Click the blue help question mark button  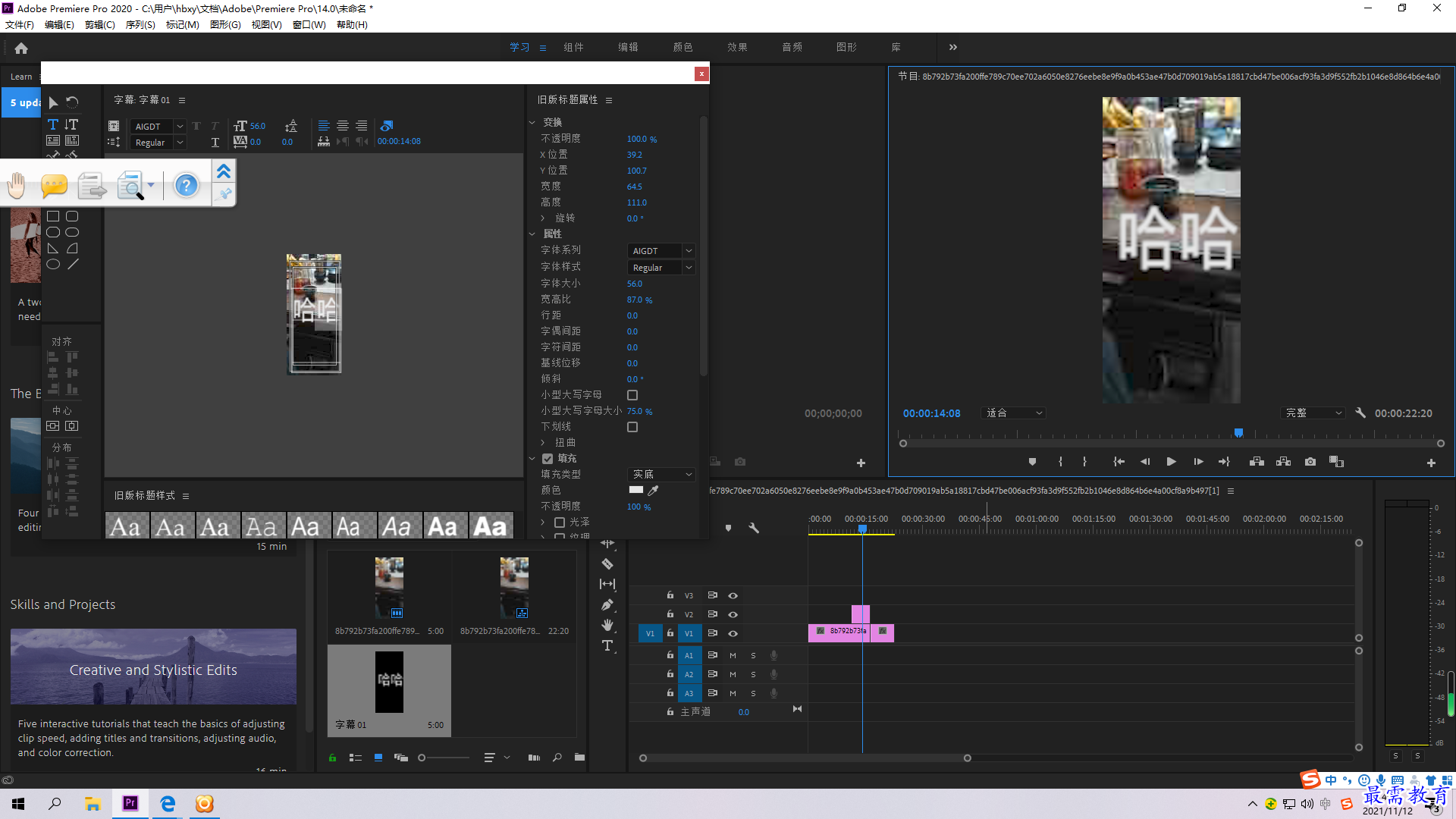pyautogui.click(x=186, y=185)
